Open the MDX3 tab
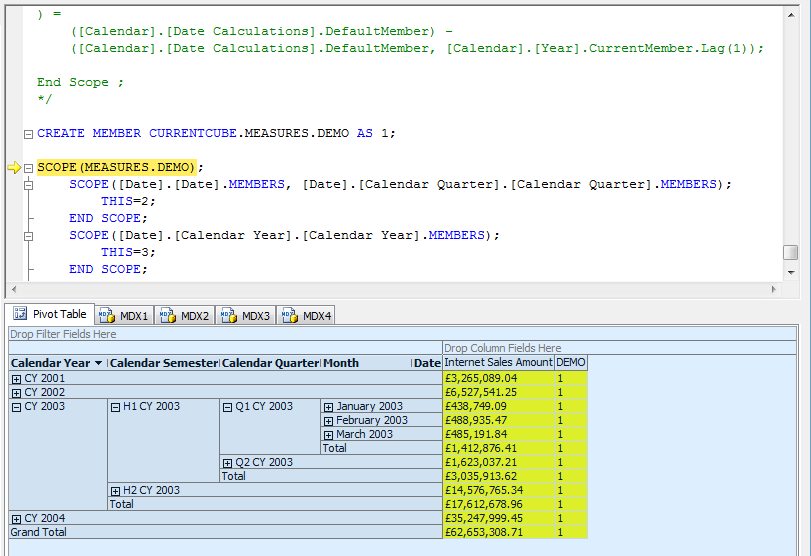The height and width of the screenshot is (556, 811). [x=246, y=315]
